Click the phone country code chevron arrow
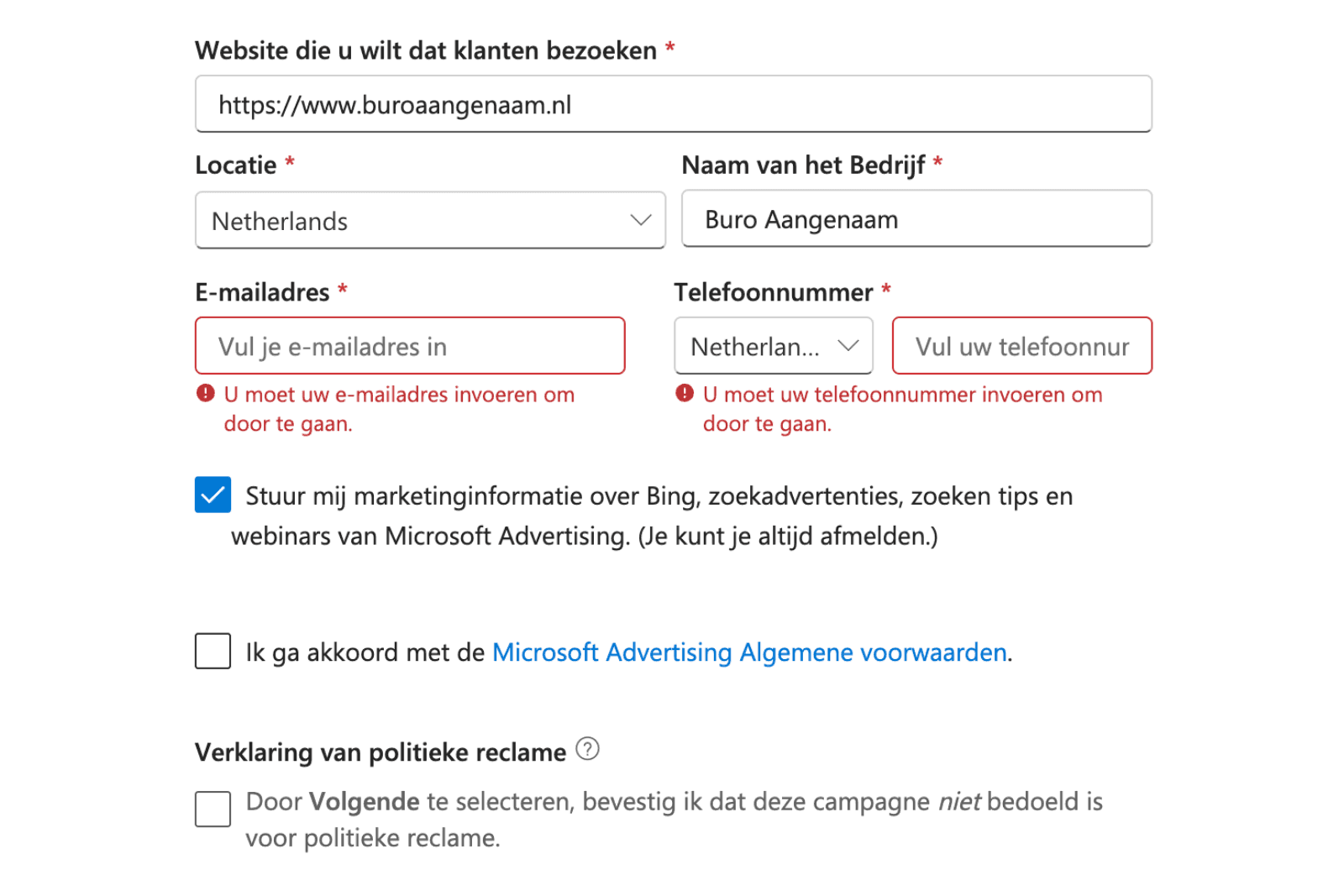 (848, 345)
